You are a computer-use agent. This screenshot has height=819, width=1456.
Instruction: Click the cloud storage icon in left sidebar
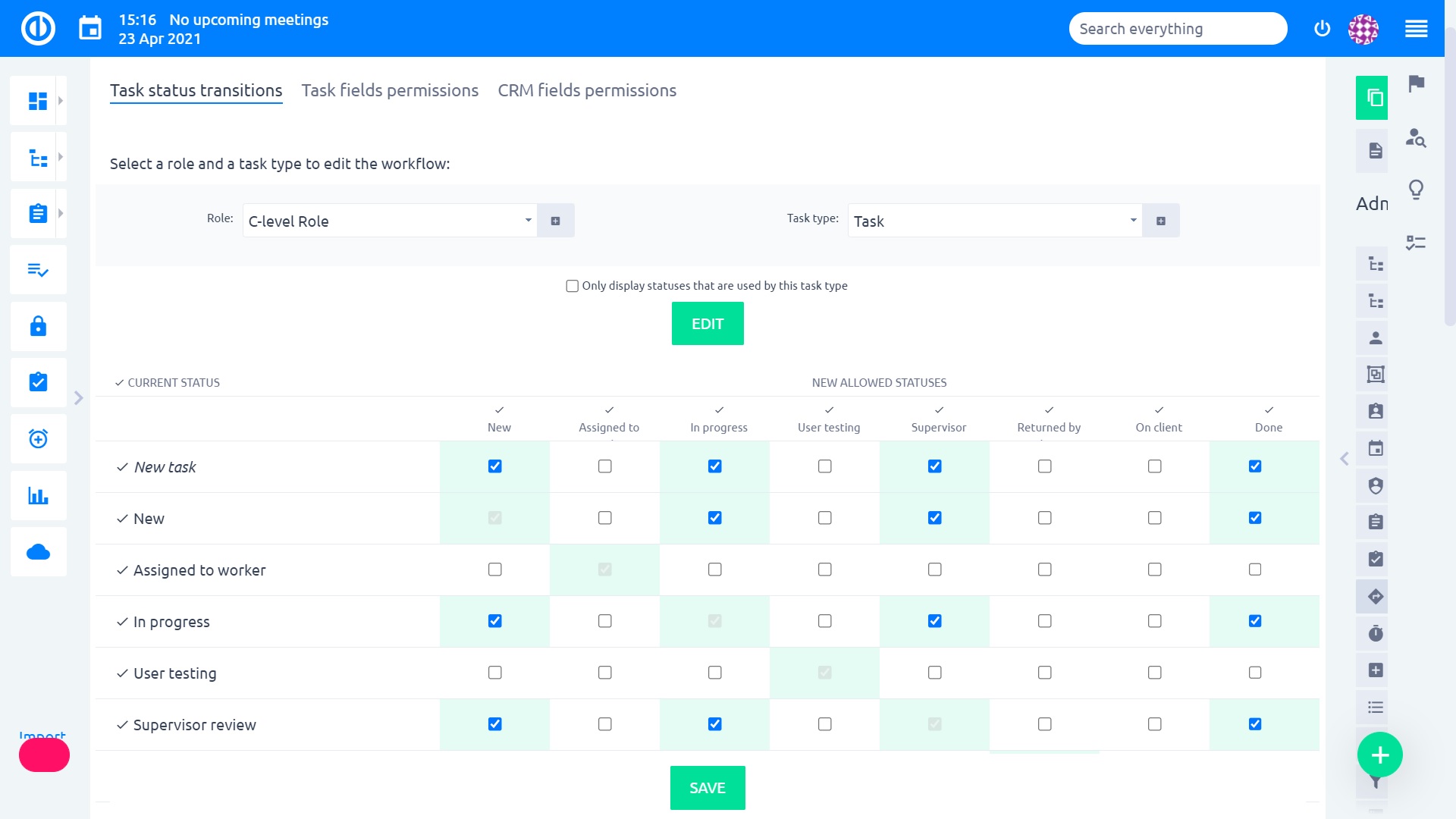38,551
